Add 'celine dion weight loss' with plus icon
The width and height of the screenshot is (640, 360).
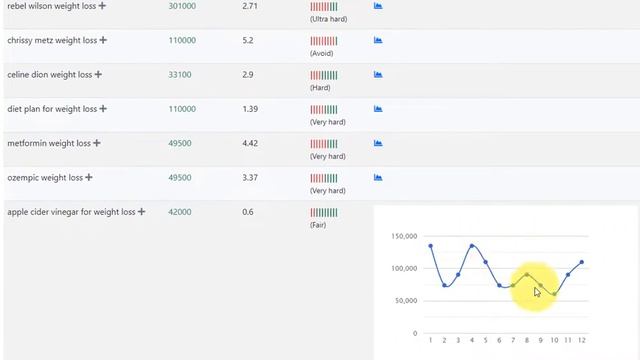[x=98, y=74]
